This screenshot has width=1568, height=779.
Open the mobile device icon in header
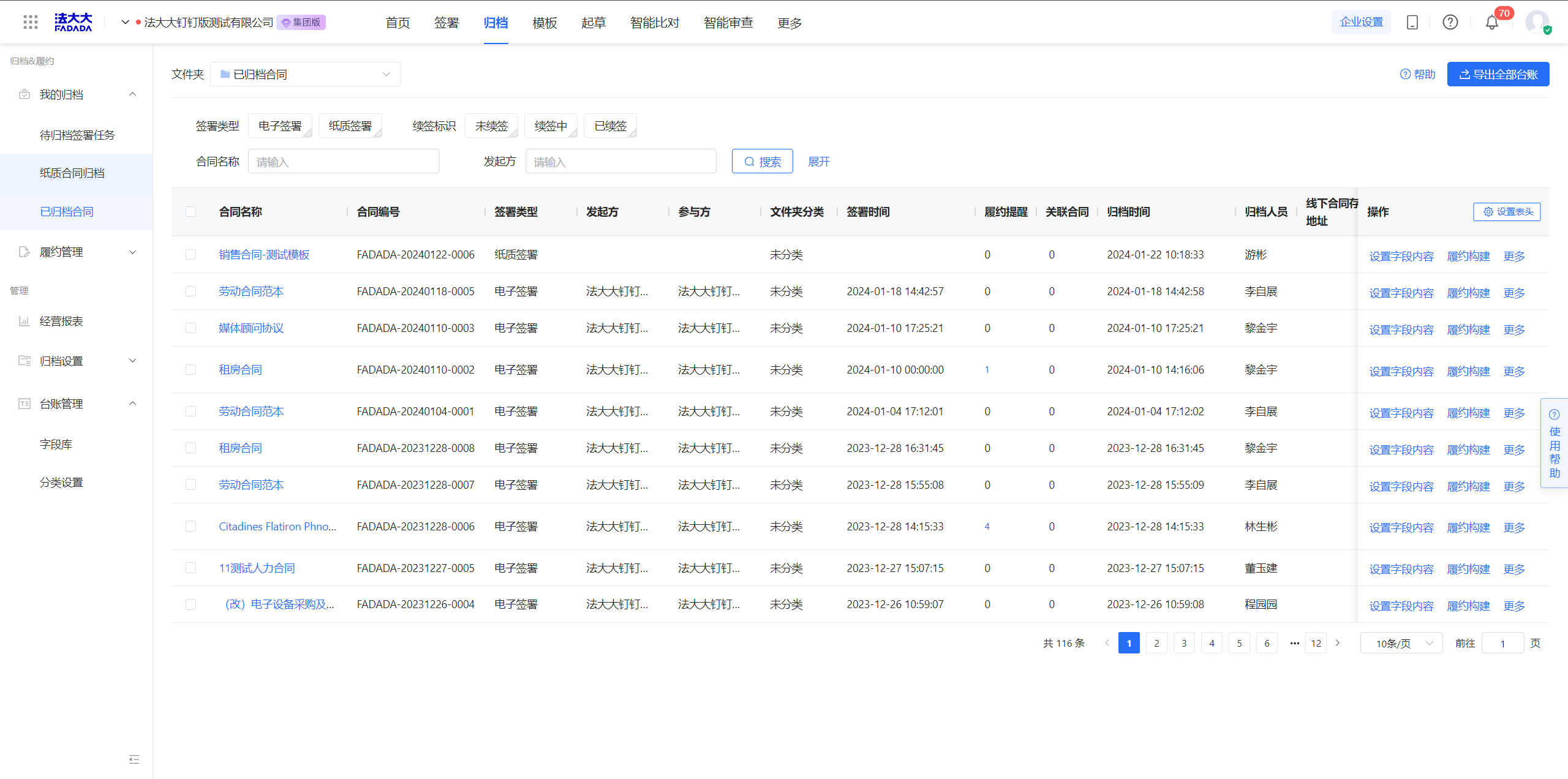(x=1412, y=23)
